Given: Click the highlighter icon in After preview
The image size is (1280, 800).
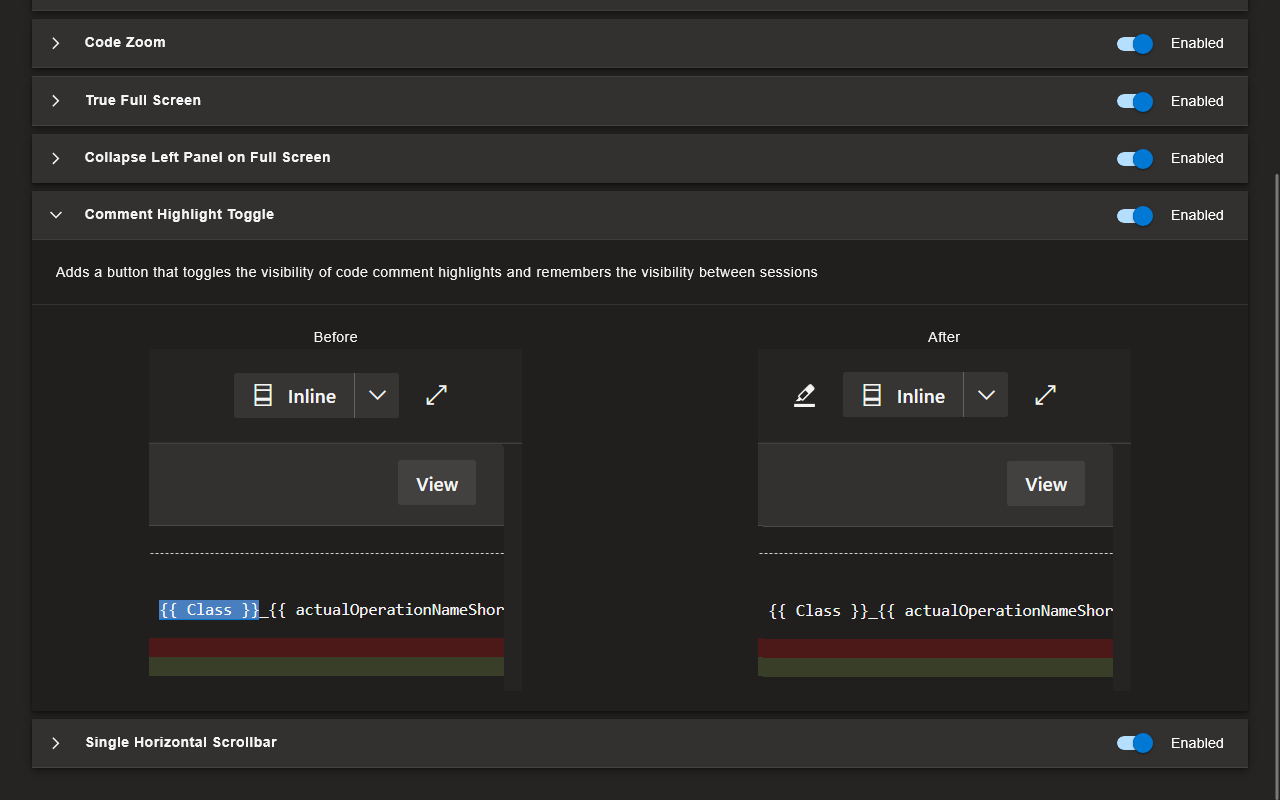Looking at the screenshot, I should (804, 395).
